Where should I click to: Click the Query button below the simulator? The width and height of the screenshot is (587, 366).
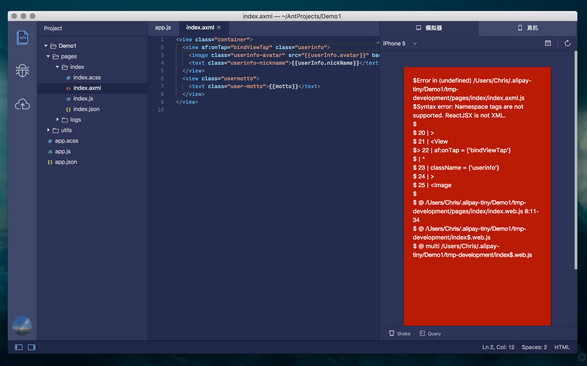click(x=430, y=333)
